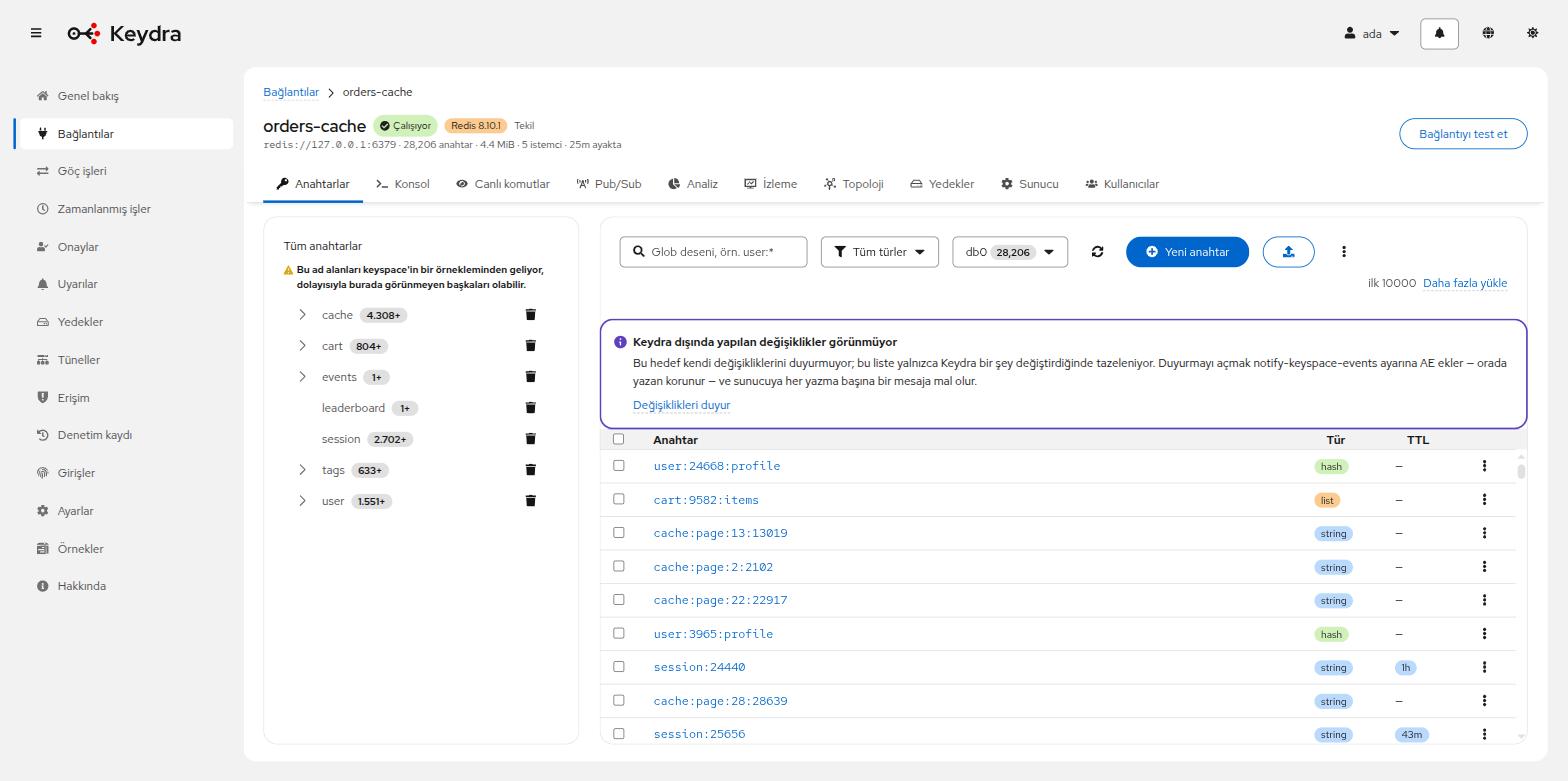Open row menu for cart:9582:items
This screenshot has width=1568, height=781.
pyautogui.click(x=1484, y=499)
